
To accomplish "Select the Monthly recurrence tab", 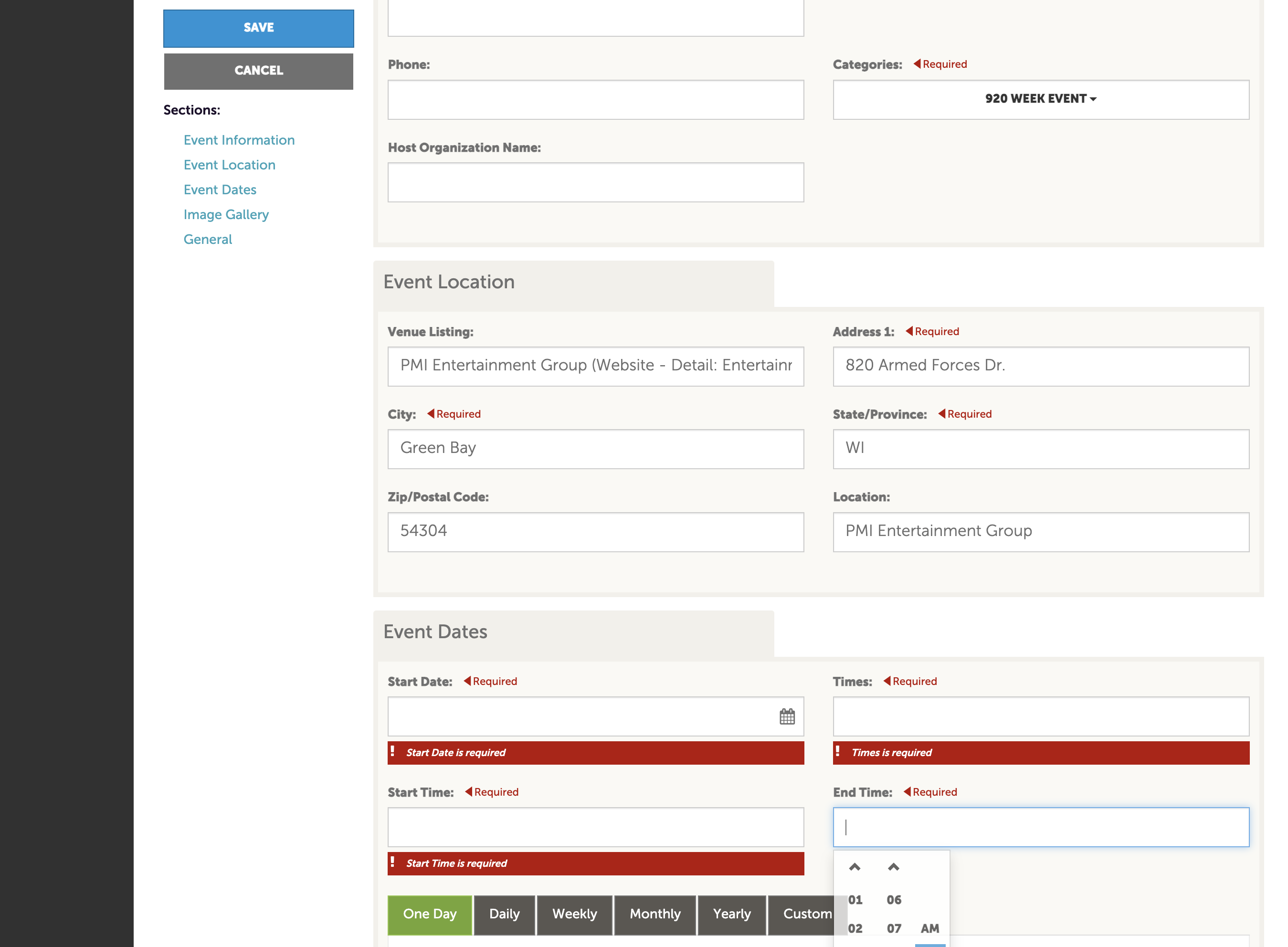I will [x=655, y=915].
